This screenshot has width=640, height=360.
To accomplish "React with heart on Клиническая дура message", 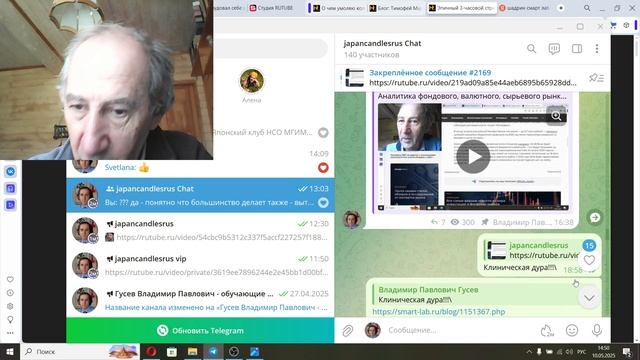I will tap(589, 260).
